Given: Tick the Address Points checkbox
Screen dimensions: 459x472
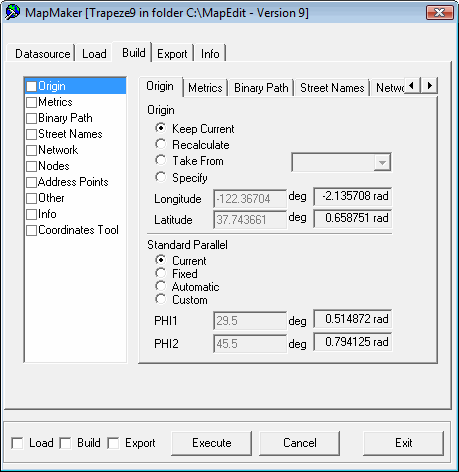Looking at the screenshot, I should [31, 182].
